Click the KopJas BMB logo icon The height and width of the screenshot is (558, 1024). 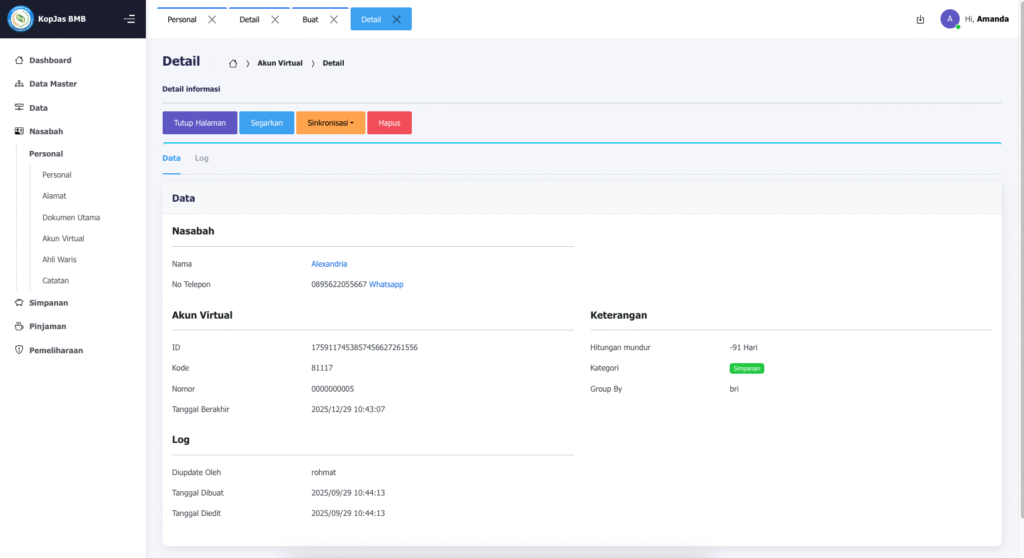coord(21,19)
